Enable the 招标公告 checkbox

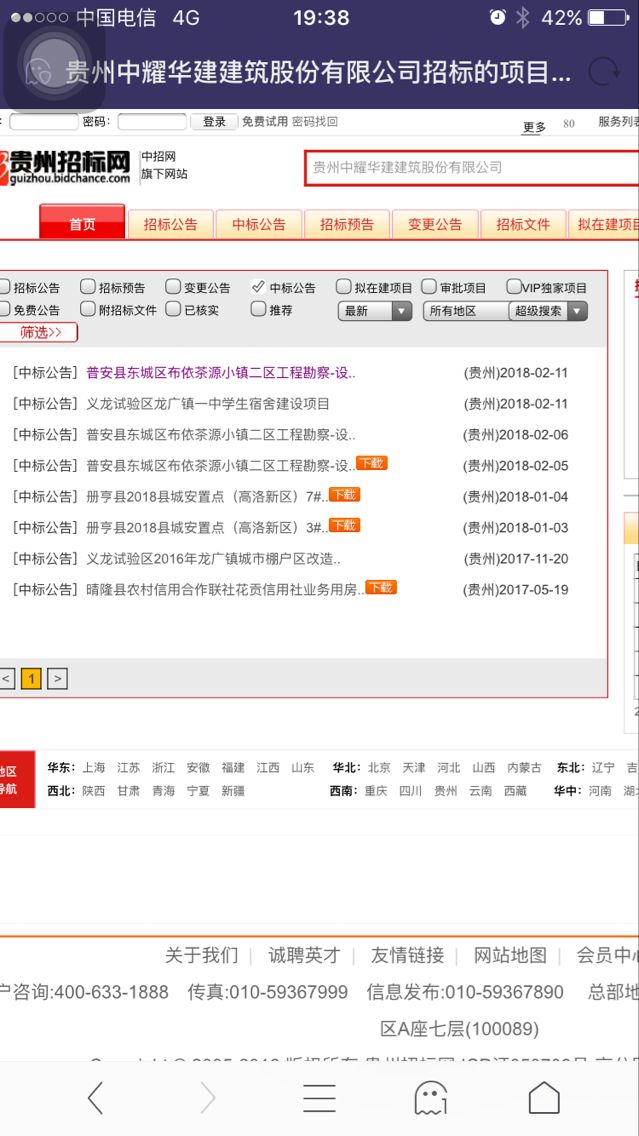[4, 288]
